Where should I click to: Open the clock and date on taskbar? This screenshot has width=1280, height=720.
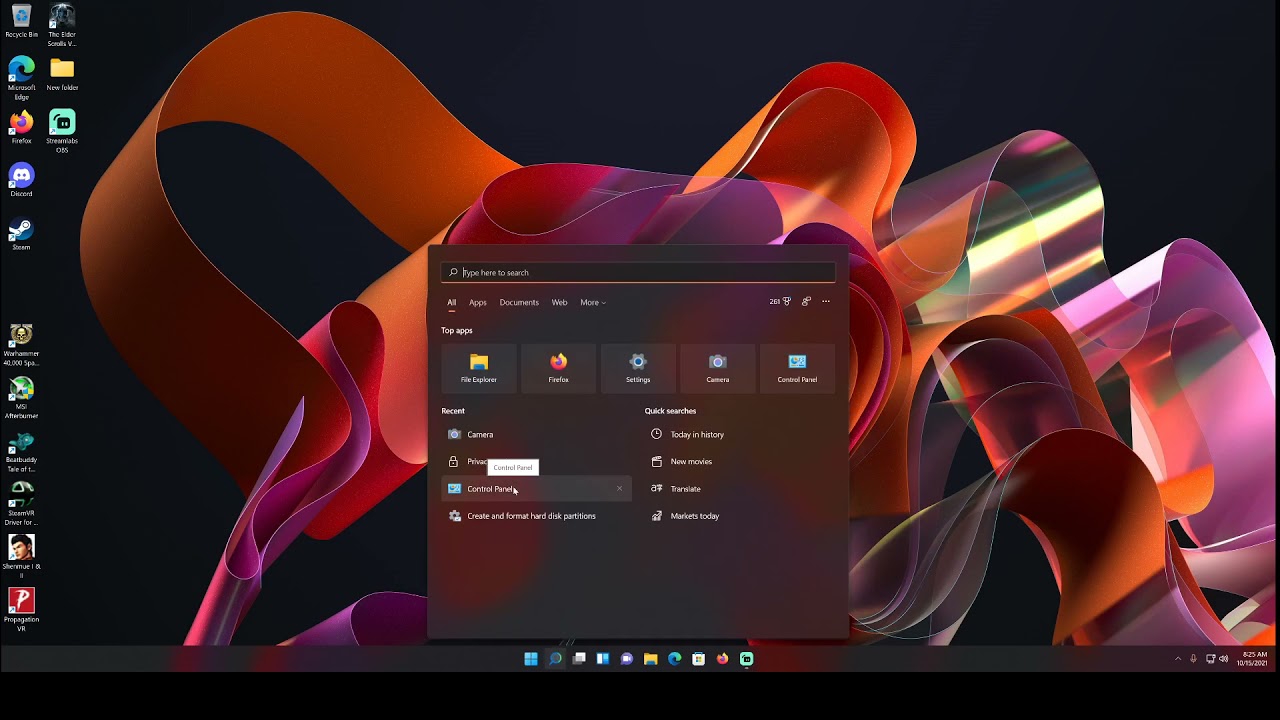click(x=1253, y=659)
